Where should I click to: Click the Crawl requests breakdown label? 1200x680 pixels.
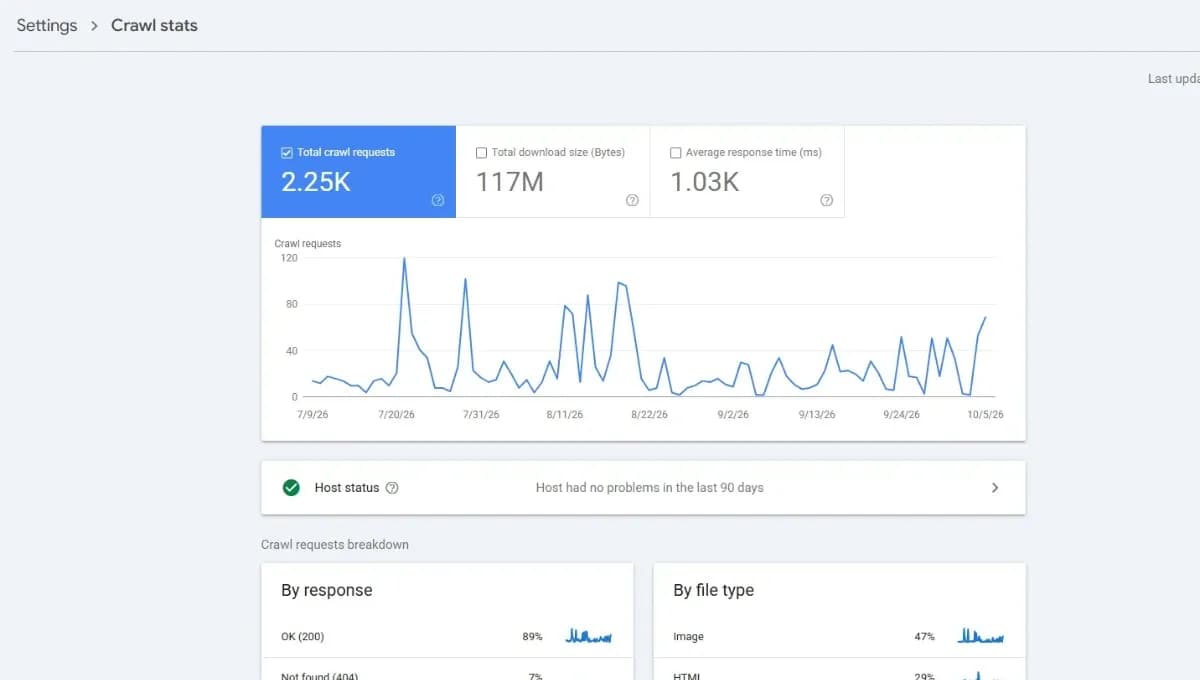pos(335,545)
